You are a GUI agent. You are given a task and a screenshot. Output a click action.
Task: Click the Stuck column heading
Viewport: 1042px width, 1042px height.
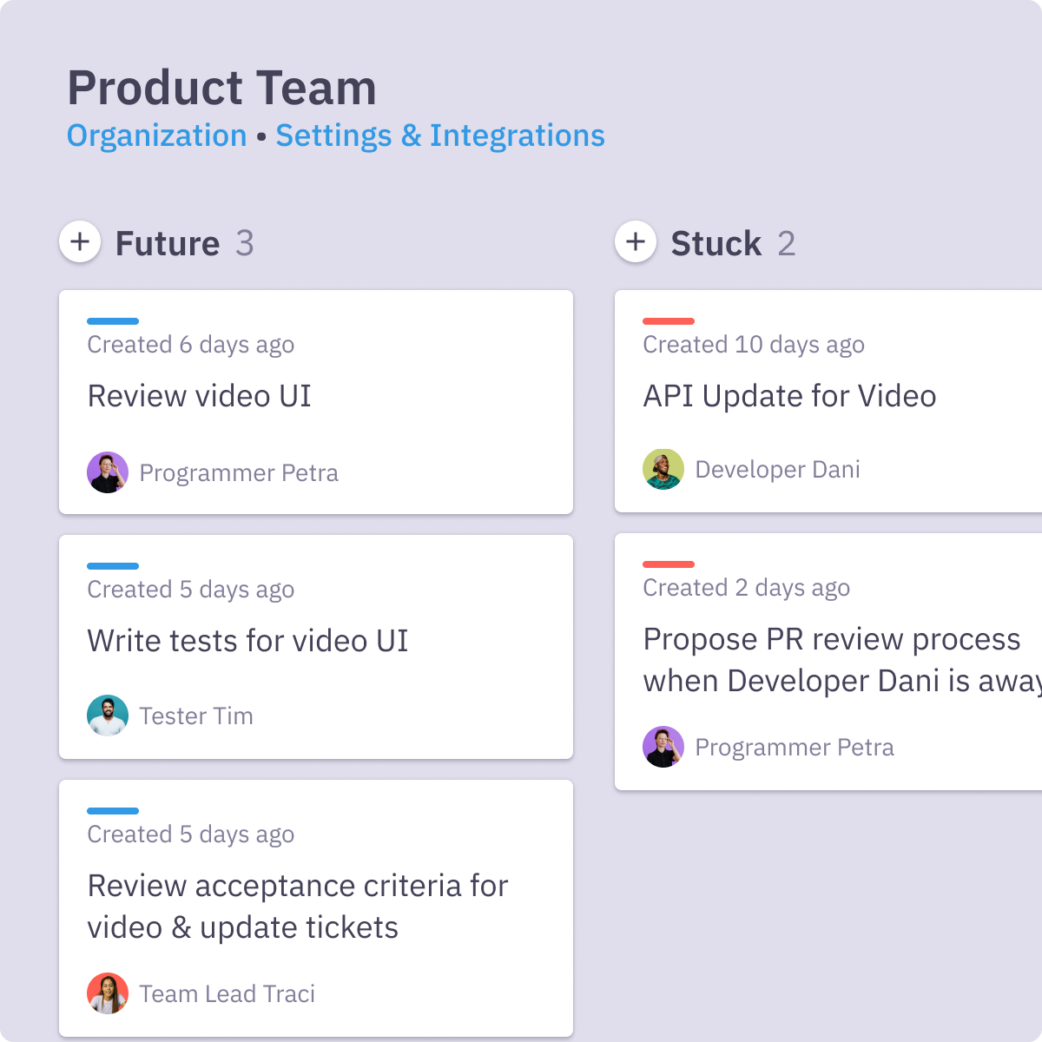(x=716, y=243)
